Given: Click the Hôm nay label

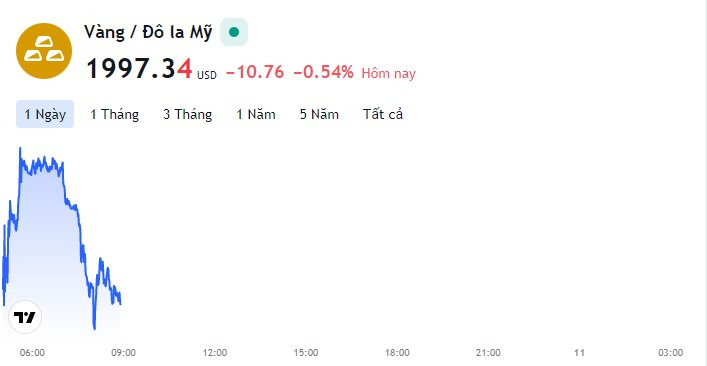Looking at the screenshot, I should point(388,73).
